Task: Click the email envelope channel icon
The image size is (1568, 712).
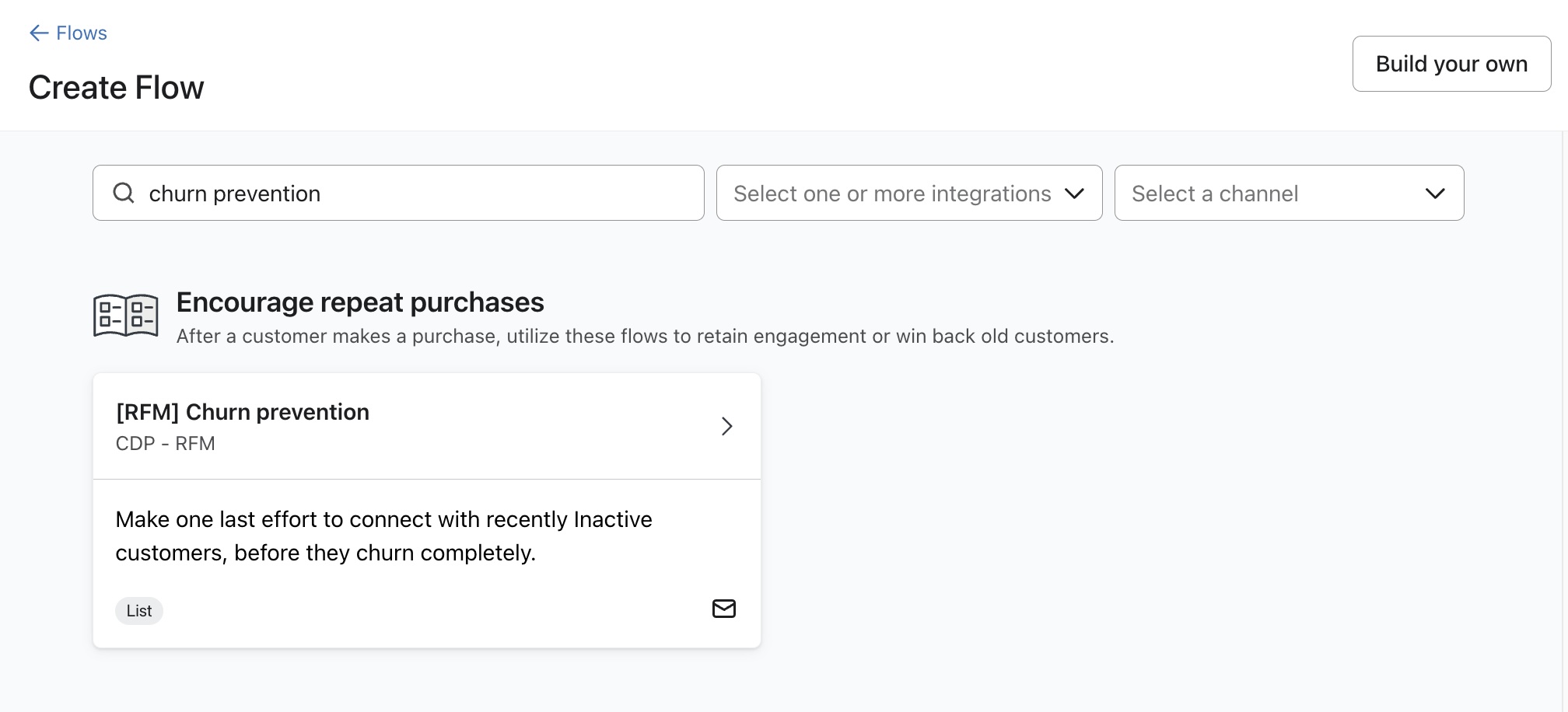Action: pyautogui.click(x=723, y=609)
